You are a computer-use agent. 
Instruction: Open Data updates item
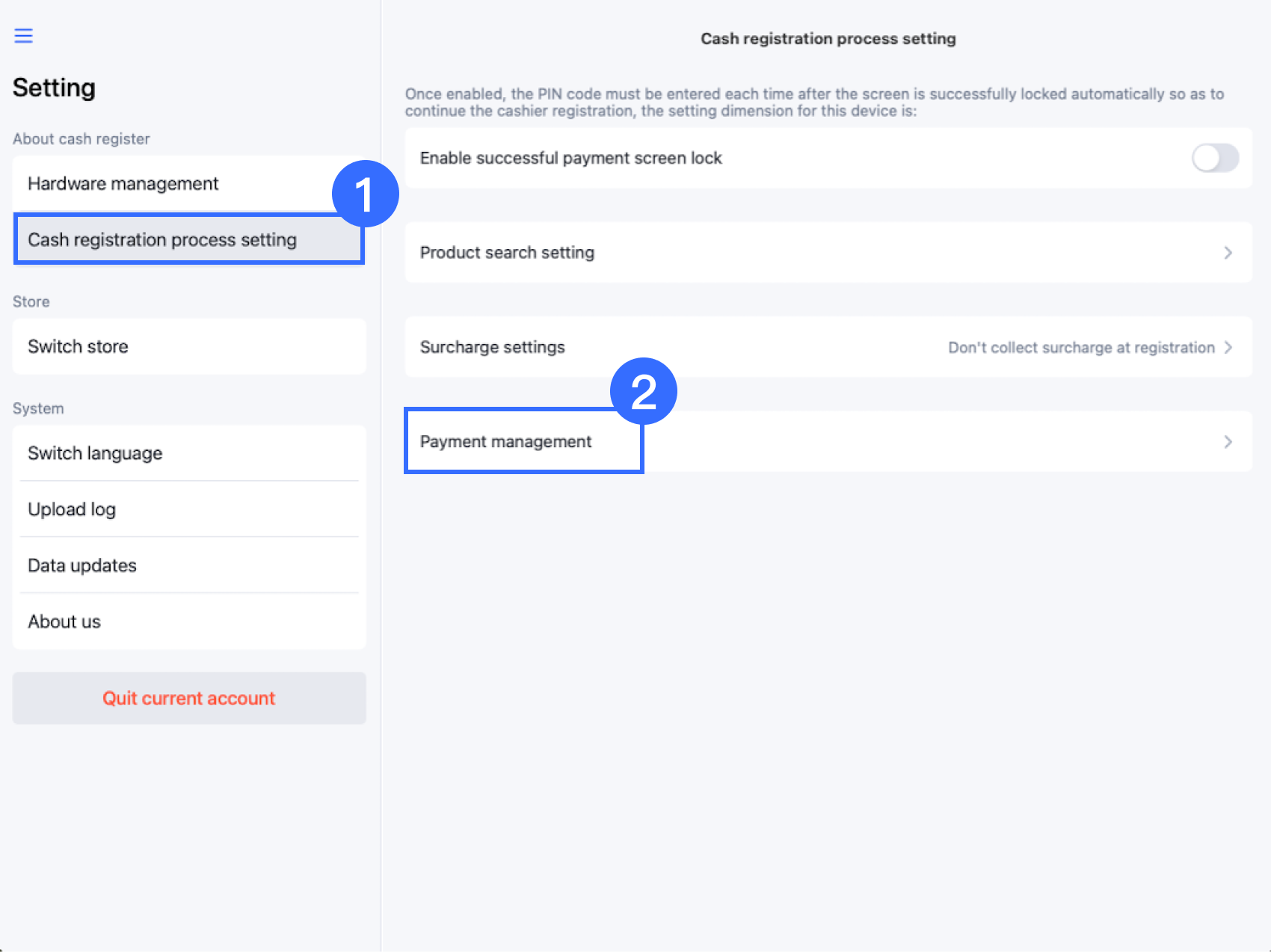[x=82, y=566]
